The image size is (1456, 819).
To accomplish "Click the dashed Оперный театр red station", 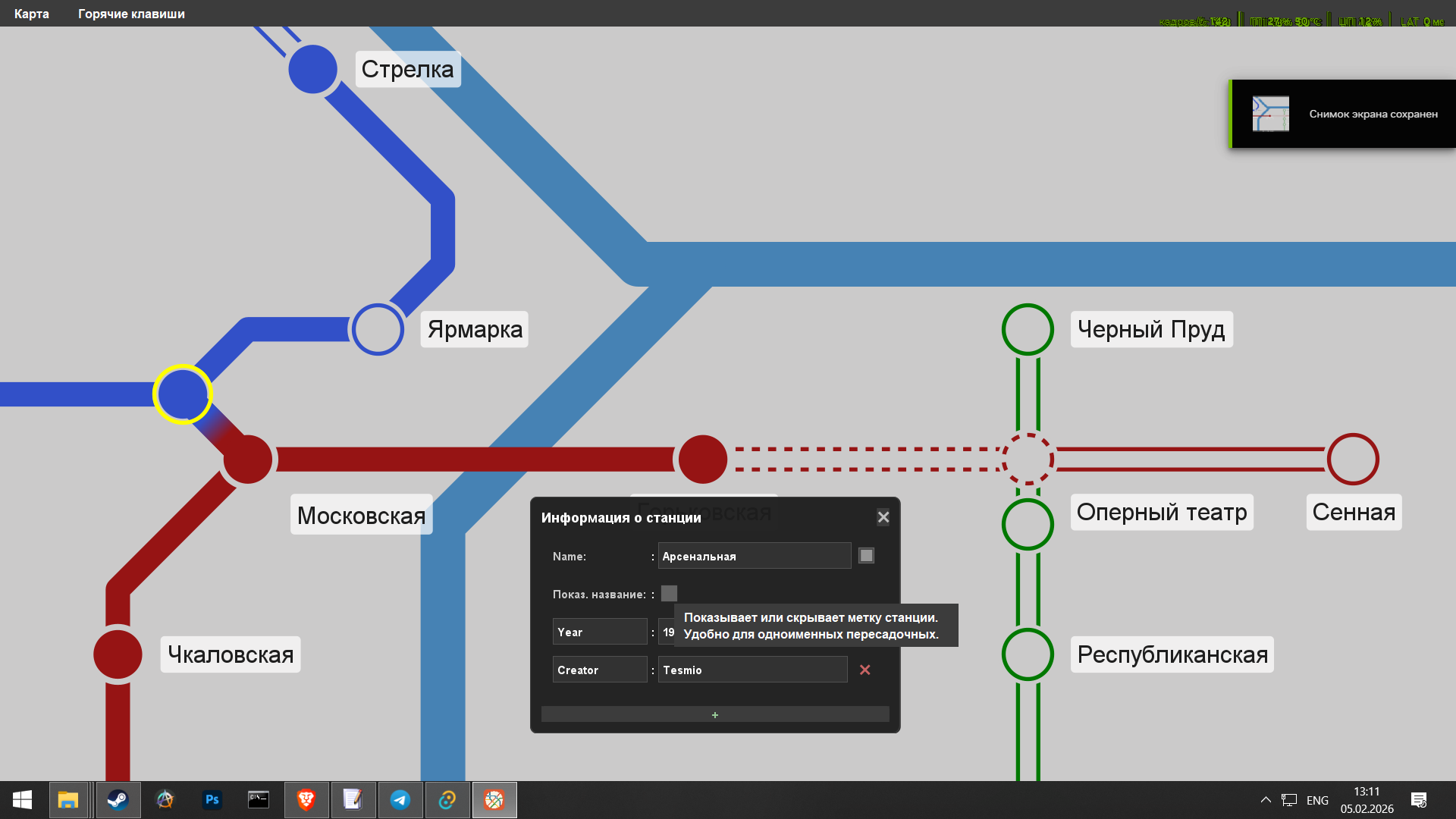I will click(1028, 459).
